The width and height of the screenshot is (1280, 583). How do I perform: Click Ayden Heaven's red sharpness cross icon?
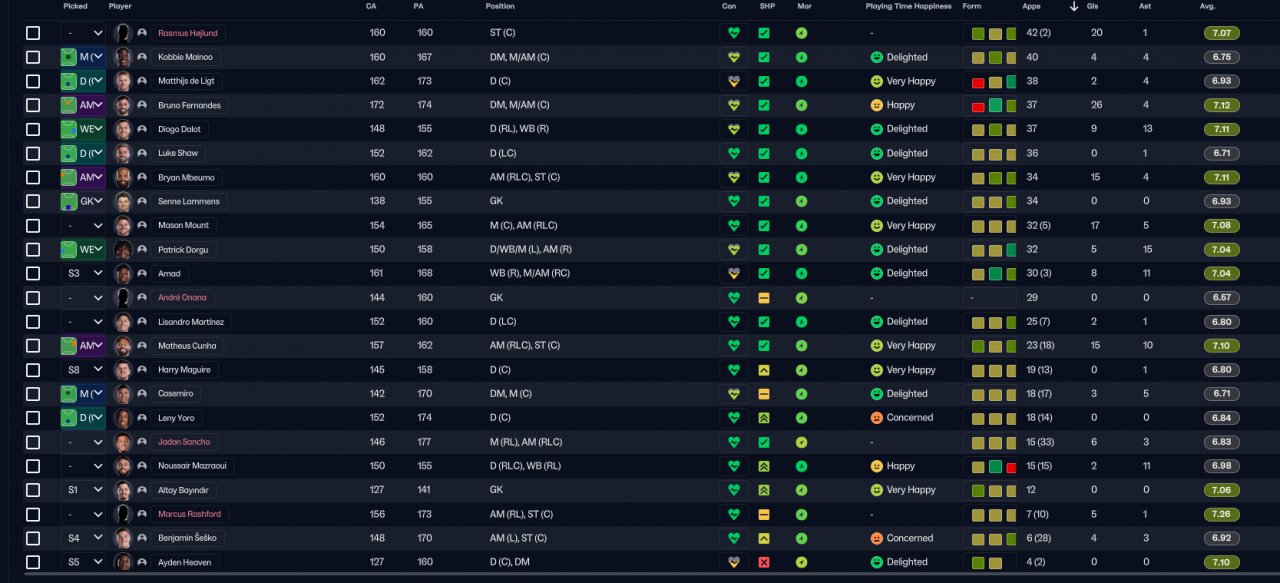point(764,562)
